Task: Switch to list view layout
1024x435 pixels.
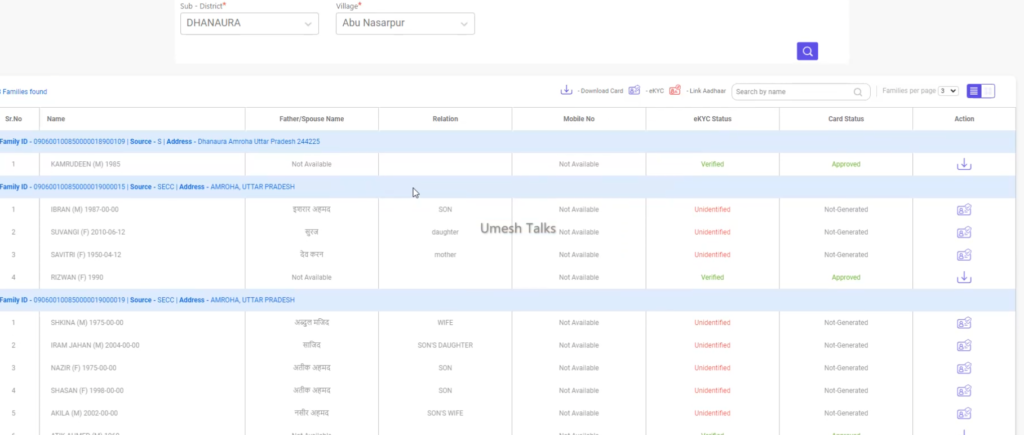Action: point(974,91)
